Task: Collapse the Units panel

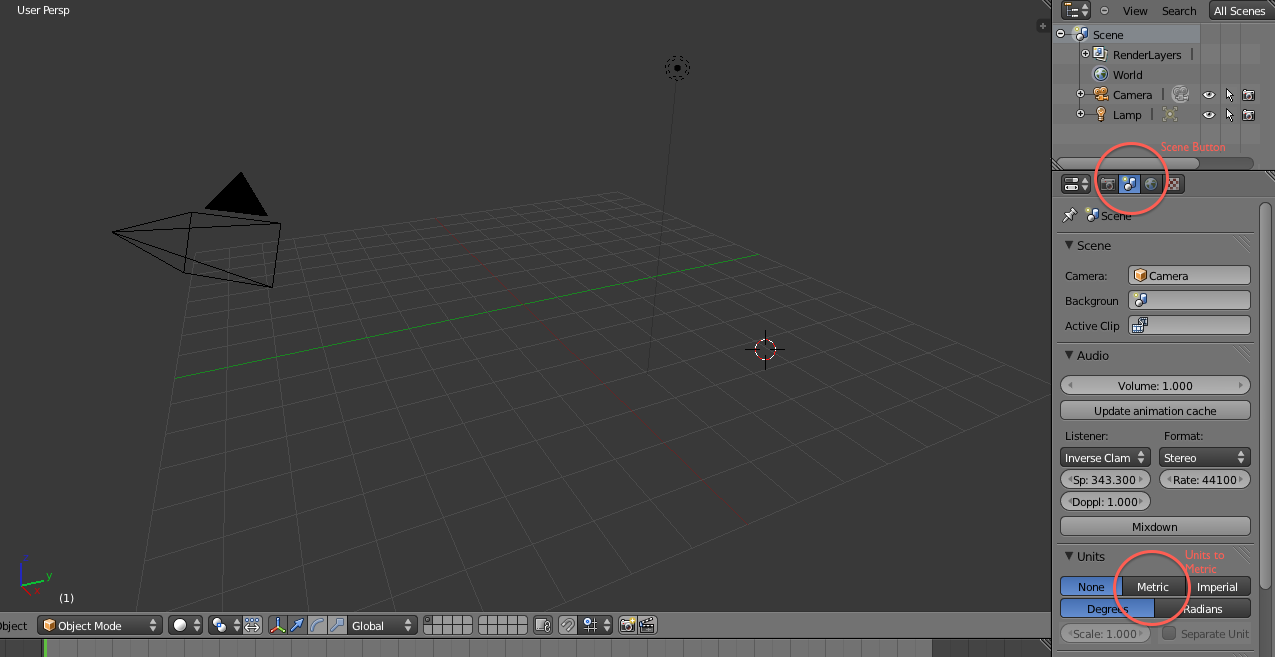Action: click(x=1069, y=556)
